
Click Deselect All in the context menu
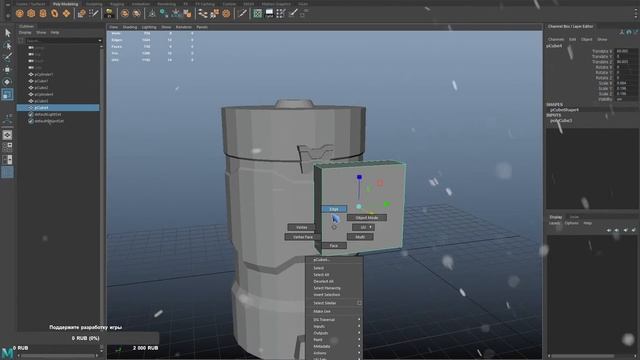click(323, 281)
